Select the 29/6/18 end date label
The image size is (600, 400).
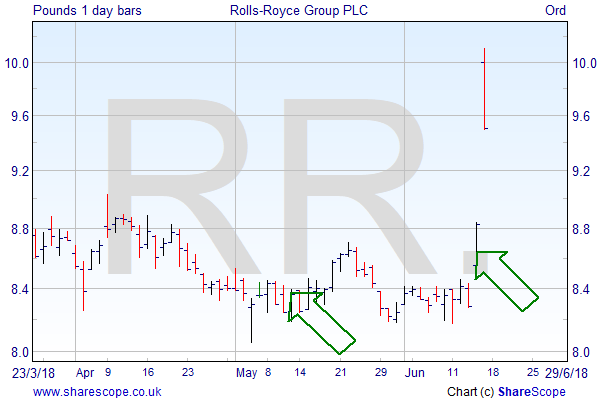pos(566,373)
